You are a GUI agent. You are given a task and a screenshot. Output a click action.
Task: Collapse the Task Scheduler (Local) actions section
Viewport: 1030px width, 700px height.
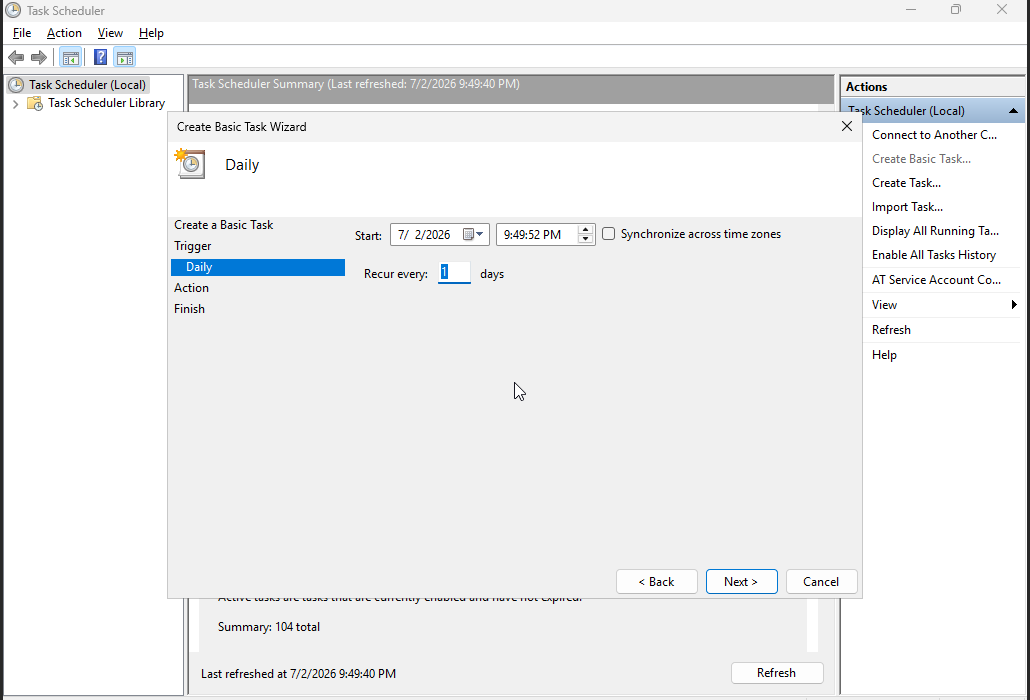pos(1013,111)
